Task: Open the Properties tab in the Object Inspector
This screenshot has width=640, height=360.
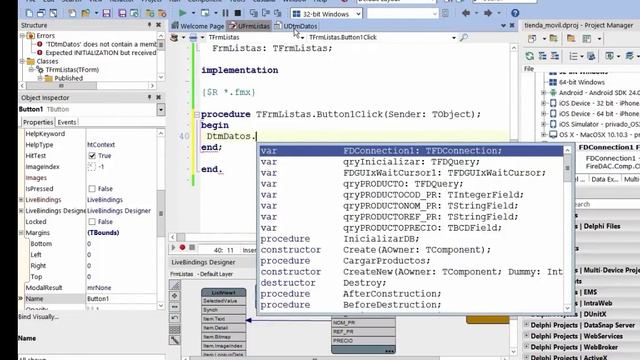Action: 38,122
